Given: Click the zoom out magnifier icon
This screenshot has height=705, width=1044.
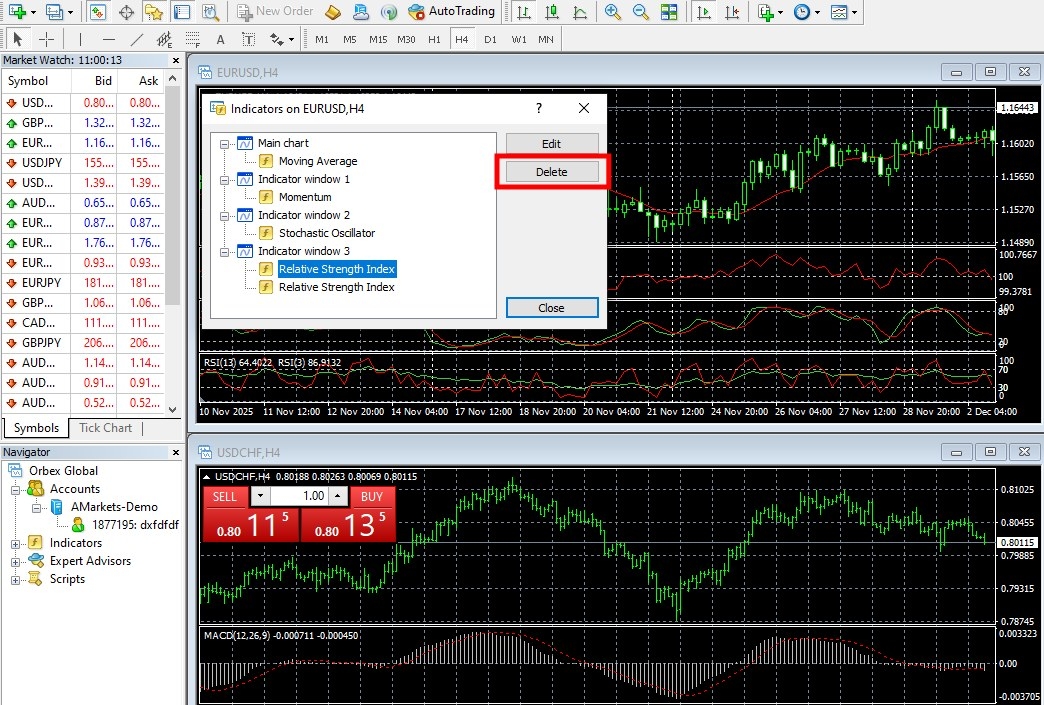Looking at the screenshot, I should point(640,12).
